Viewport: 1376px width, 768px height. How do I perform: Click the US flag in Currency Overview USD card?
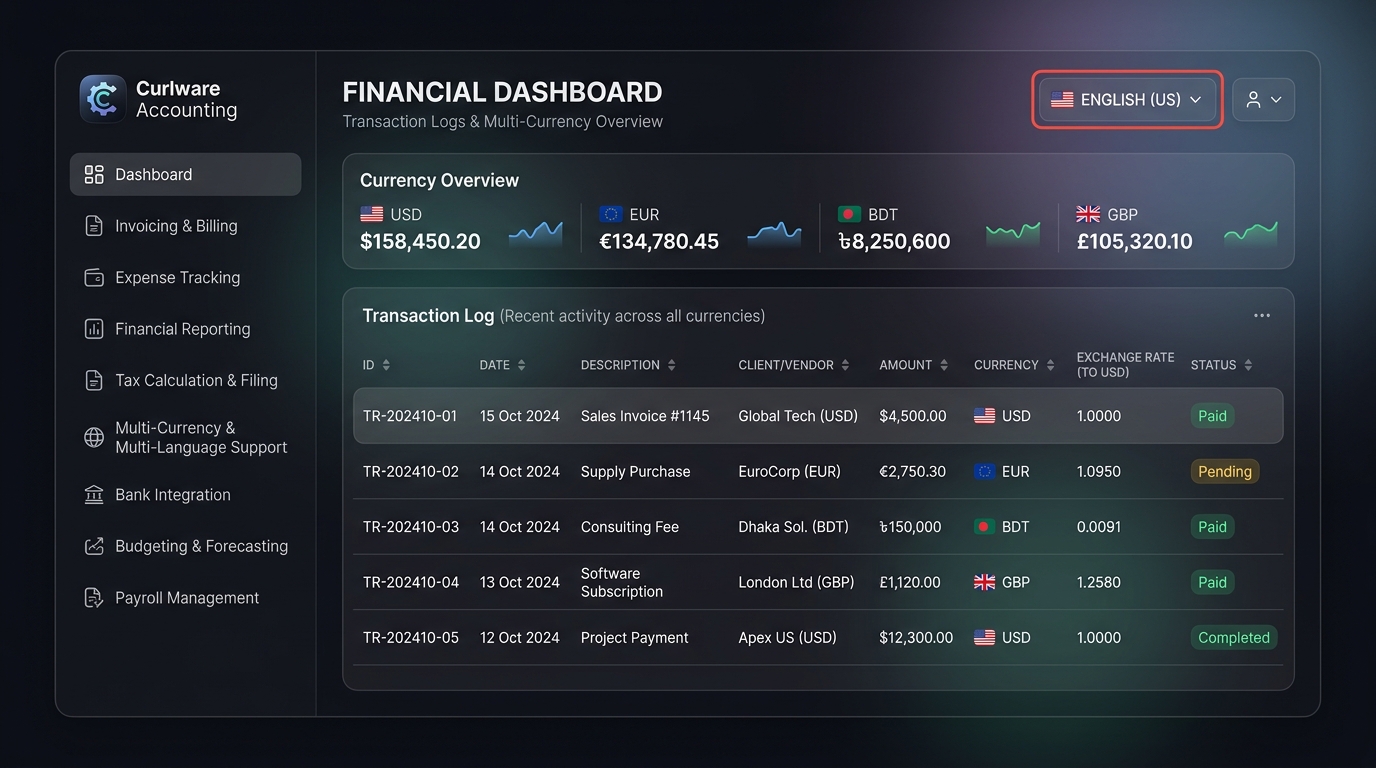(372, 214)
